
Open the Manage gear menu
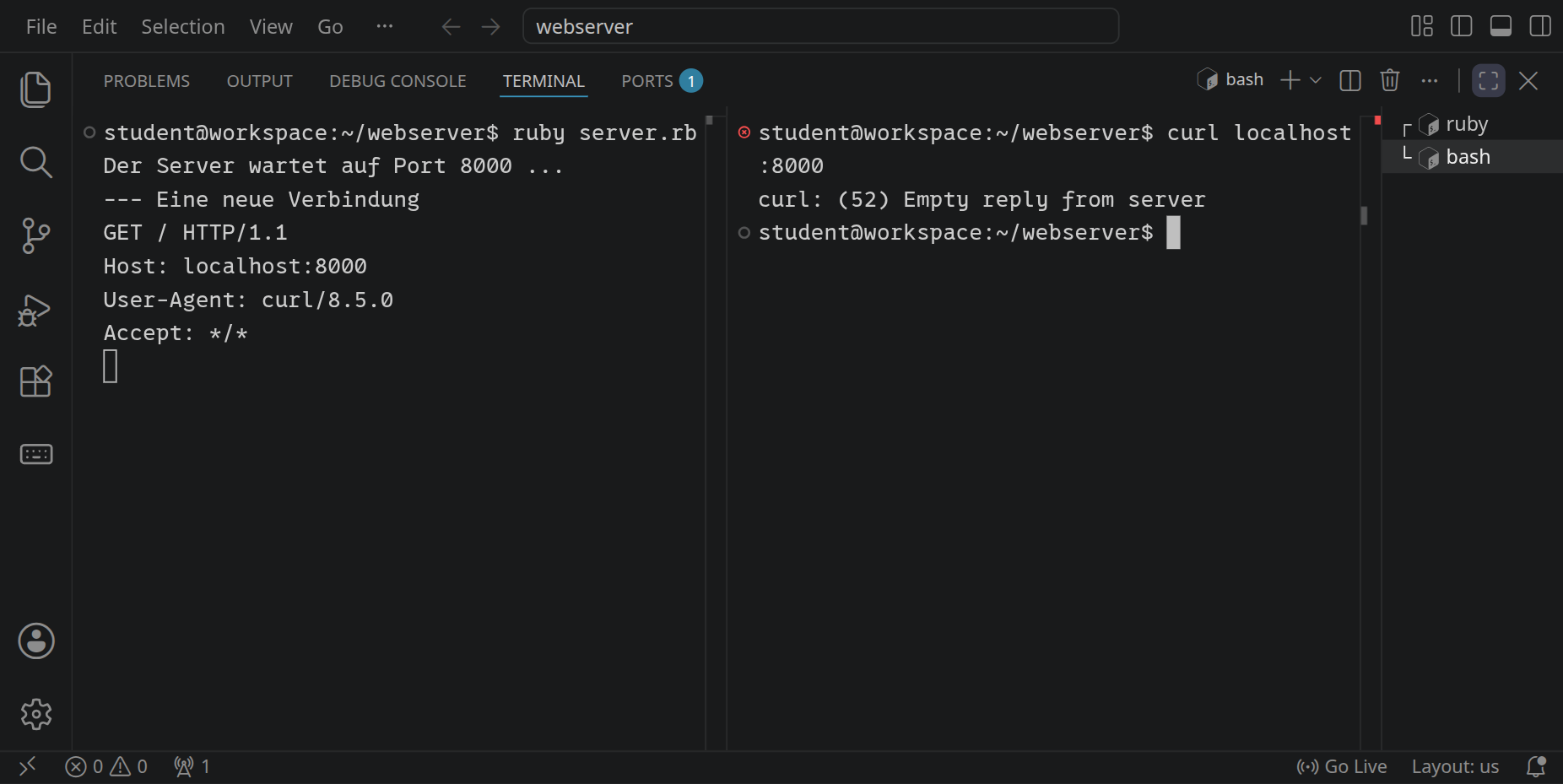[x=36, y=714]
